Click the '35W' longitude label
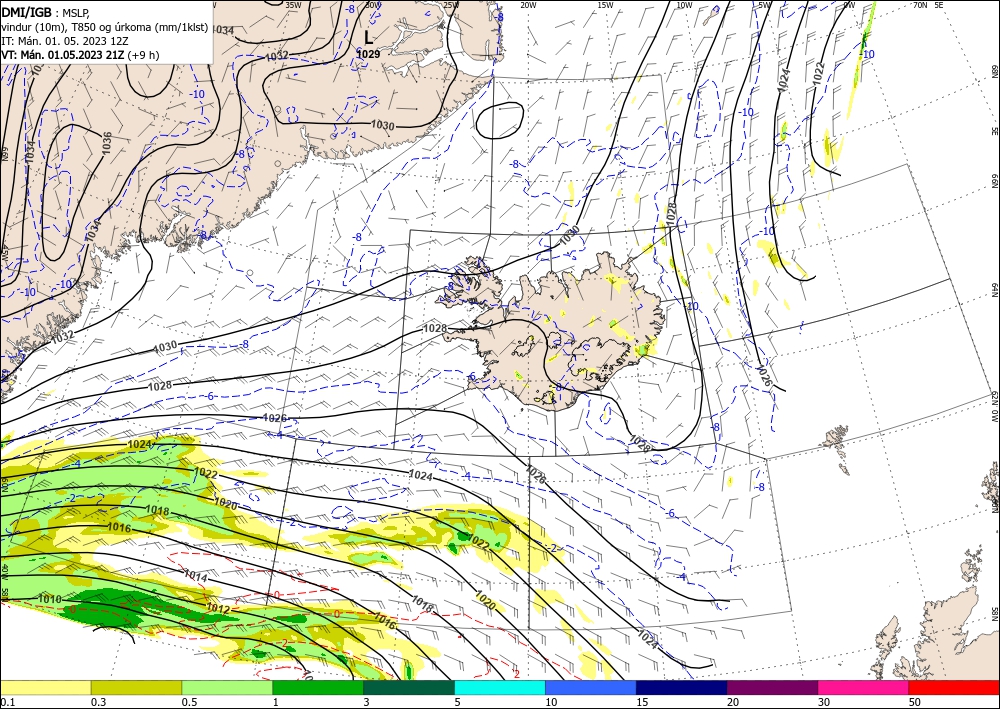The image size is (1000, 709). click(x=293, y=5)
